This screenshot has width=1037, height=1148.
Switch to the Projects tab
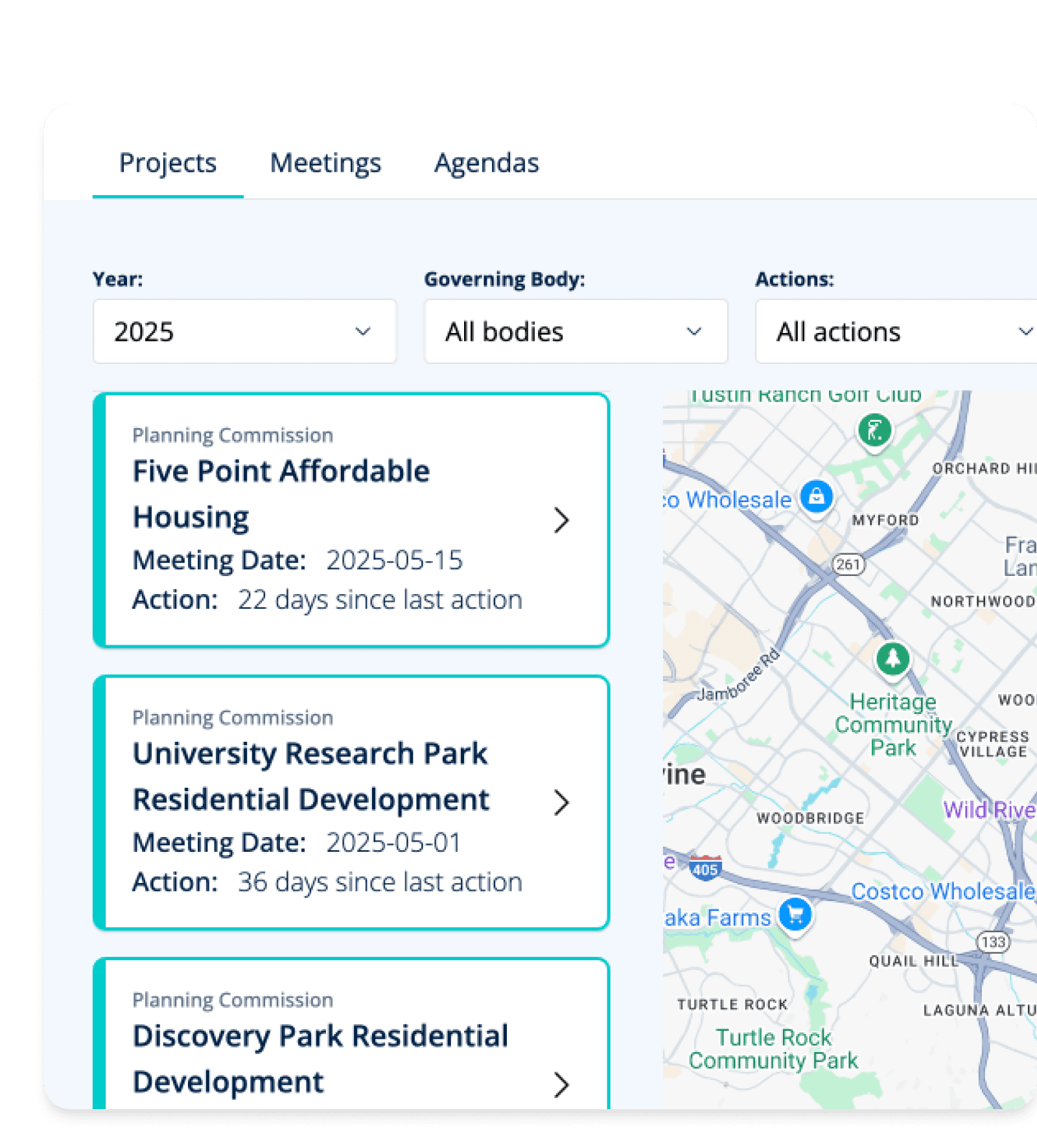(168, 163)
